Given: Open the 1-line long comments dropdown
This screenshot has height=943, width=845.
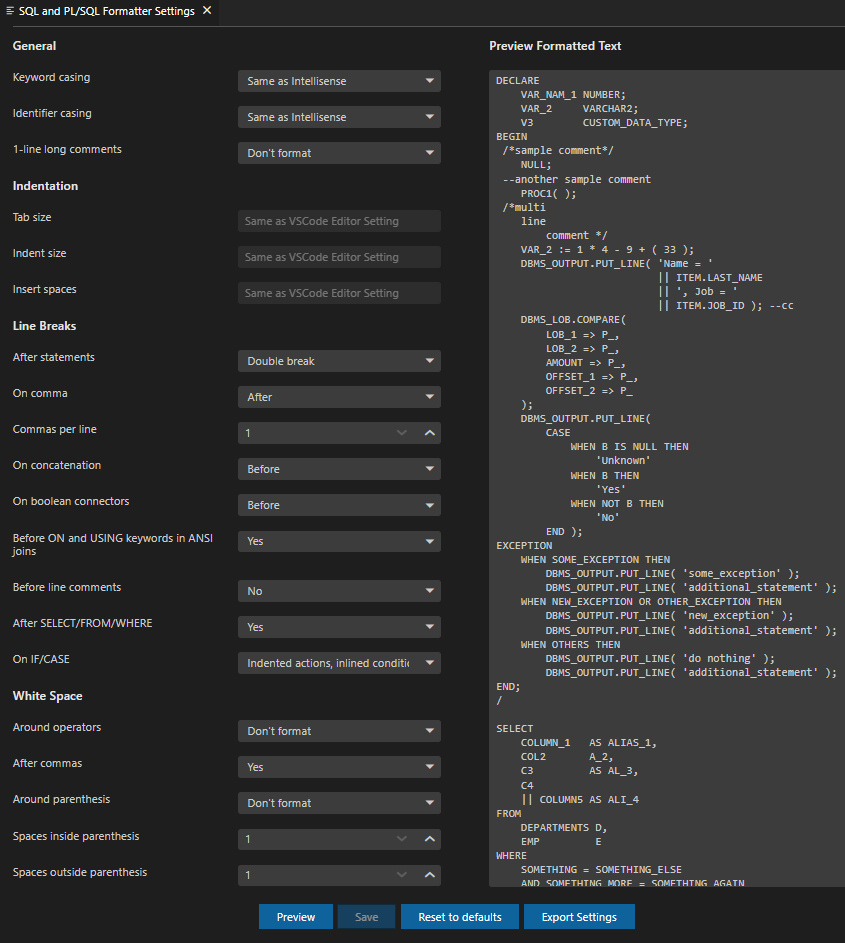Looking at the screenshot, I should tap(339, 153).
